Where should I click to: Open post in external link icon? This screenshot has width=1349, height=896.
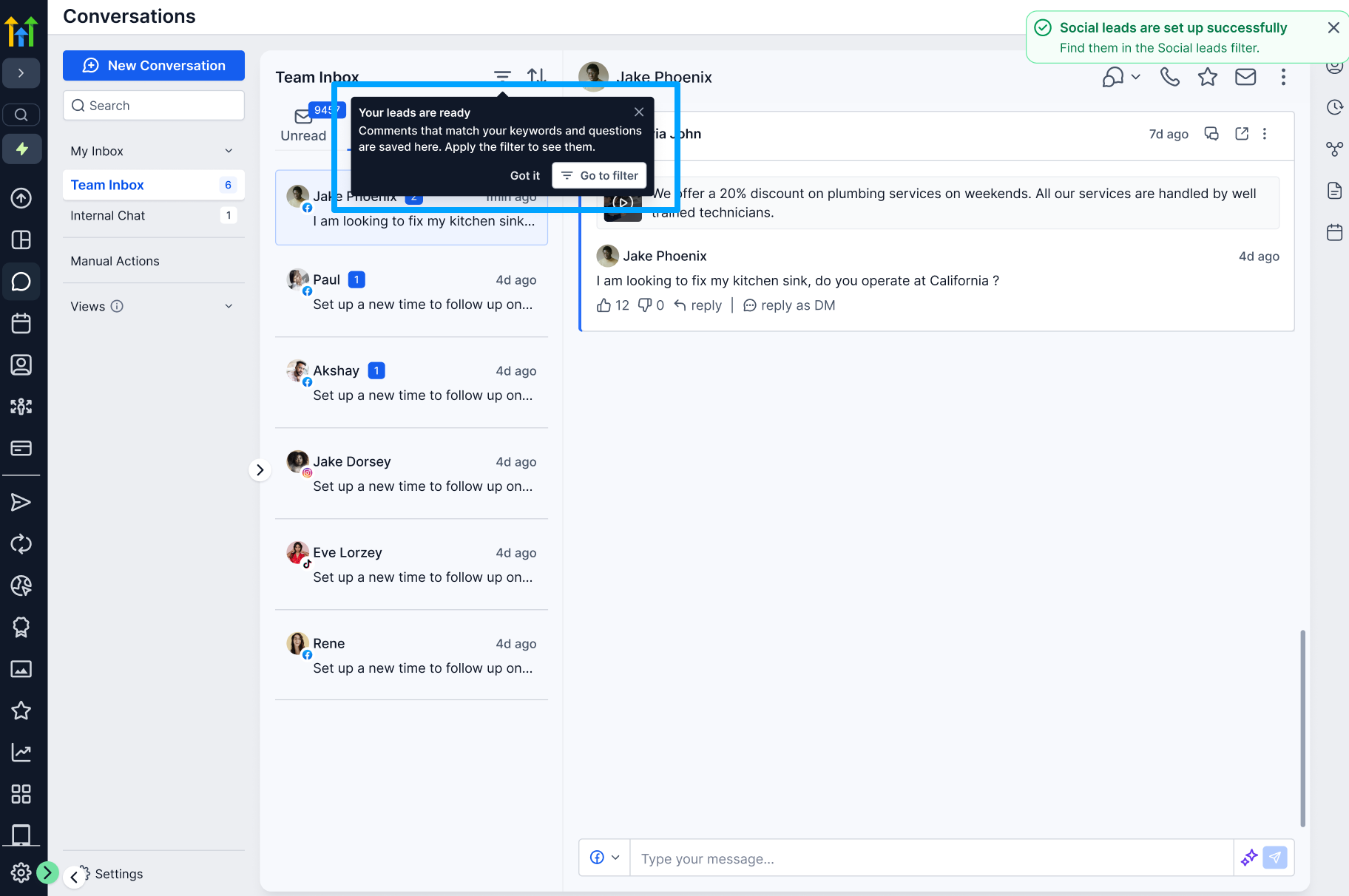(1242, 134)
